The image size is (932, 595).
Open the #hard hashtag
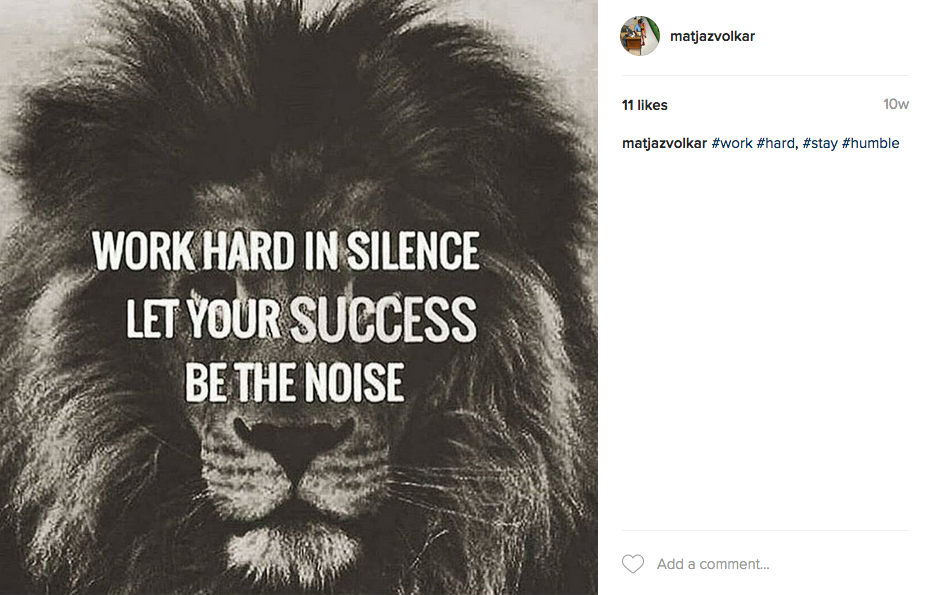pos(776,143)
